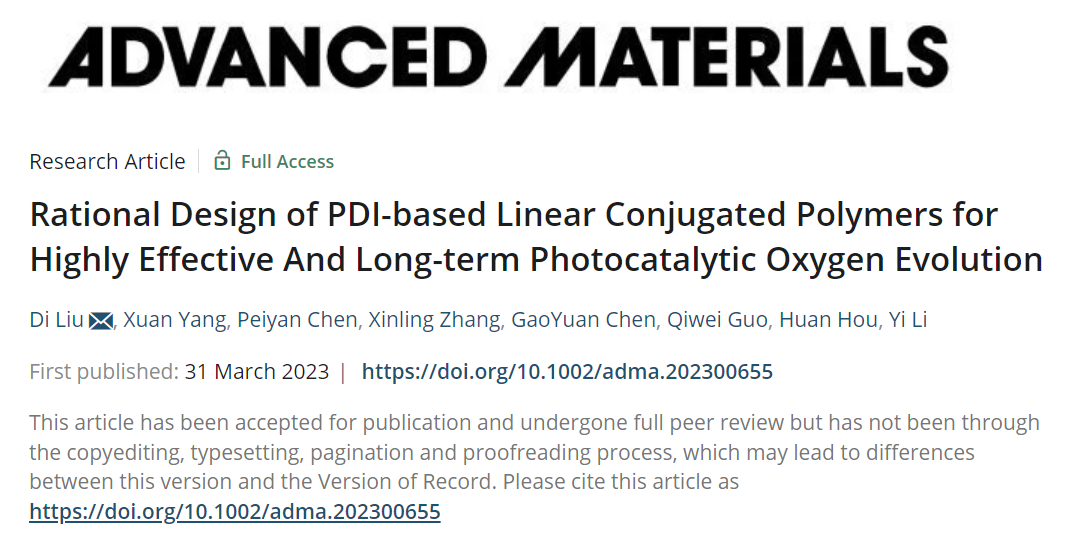Select author Peiyan Chen

pos(297,320)
